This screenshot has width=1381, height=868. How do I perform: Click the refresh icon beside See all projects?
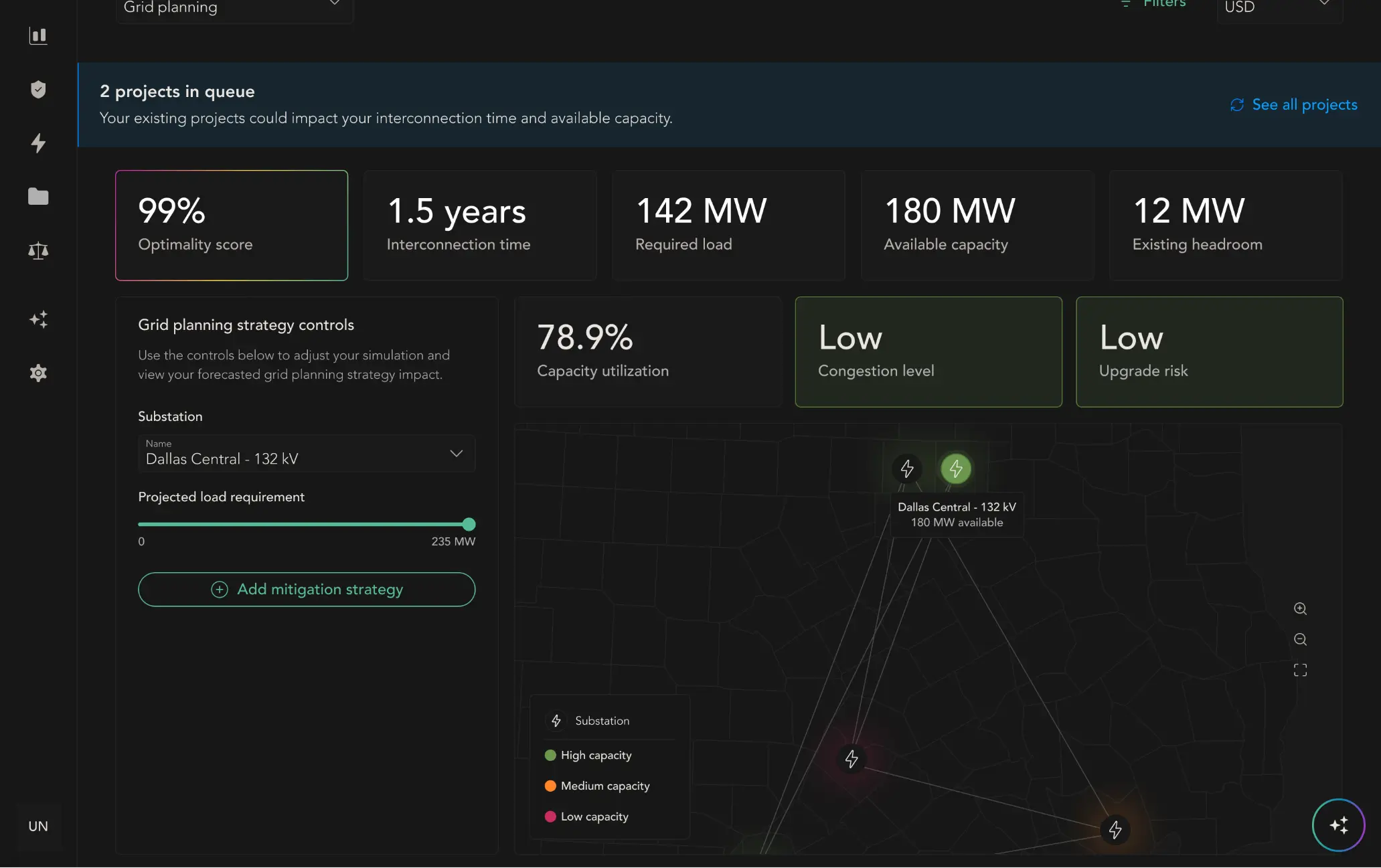pos(1237,105)
